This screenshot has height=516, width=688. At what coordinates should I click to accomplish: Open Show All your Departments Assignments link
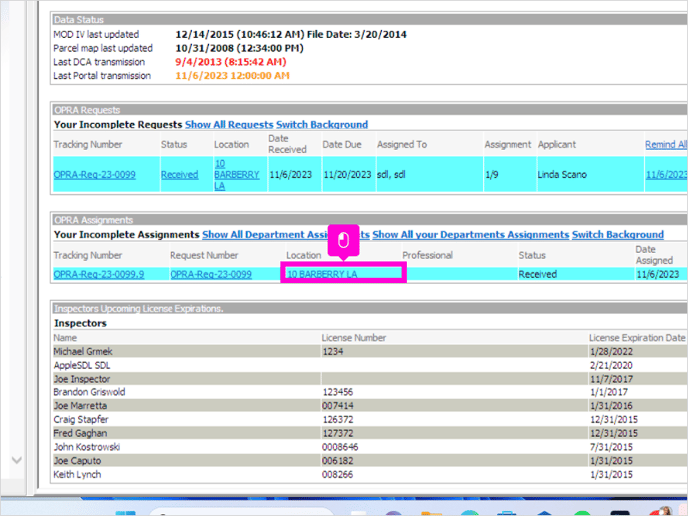pos(470,235)
